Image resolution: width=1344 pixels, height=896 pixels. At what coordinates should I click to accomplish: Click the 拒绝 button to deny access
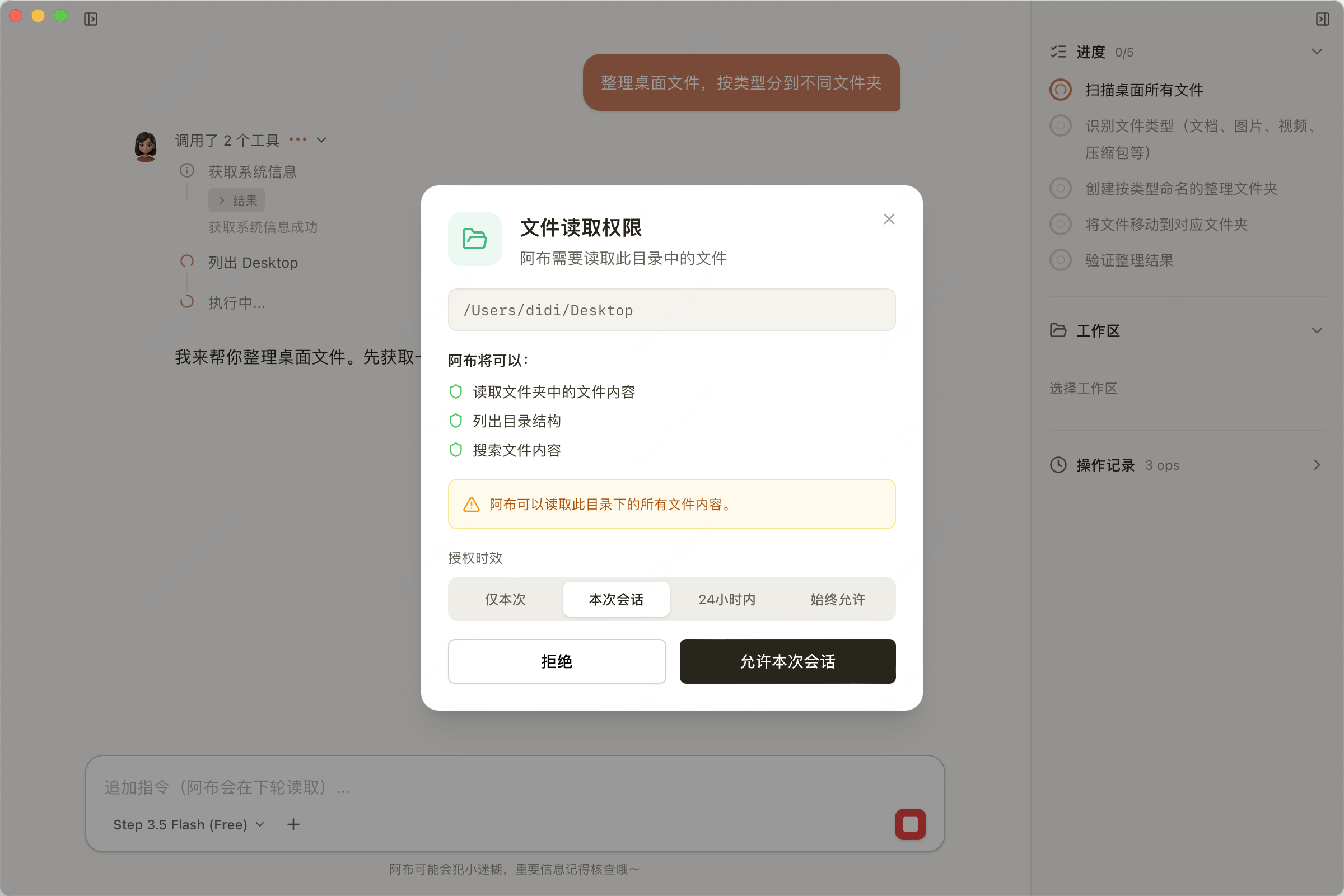click(557, 661)
